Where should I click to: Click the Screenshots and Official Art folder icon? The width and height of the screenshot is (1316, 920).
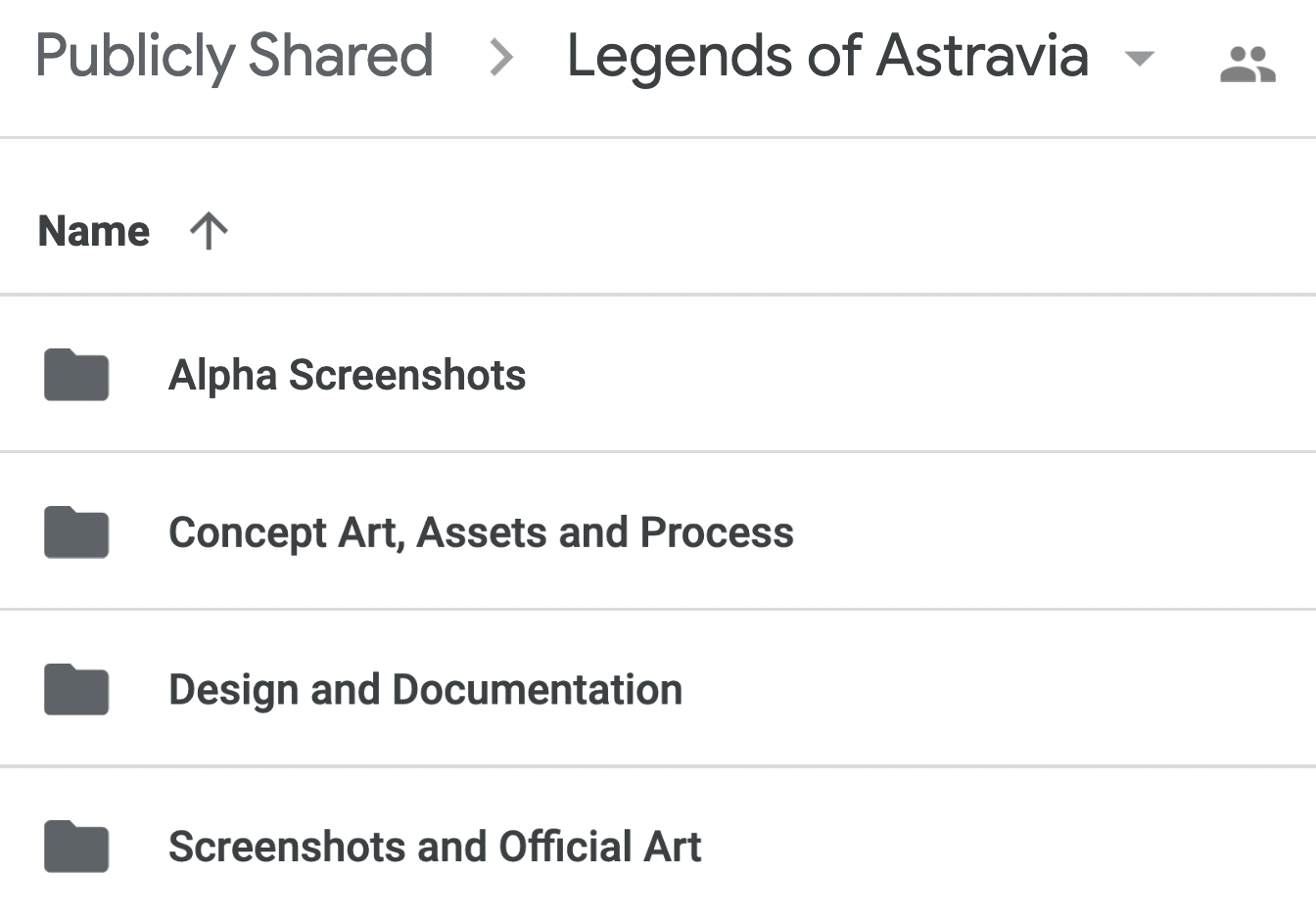[76, 847]
